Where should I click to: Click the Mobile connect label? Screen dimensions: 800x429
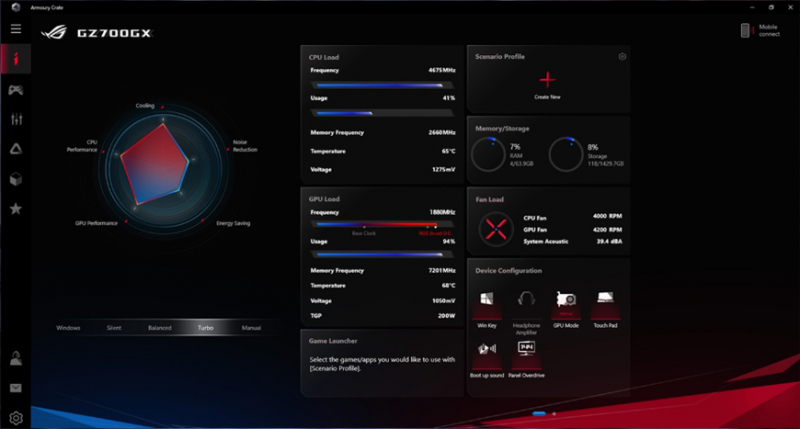[x=769, y=31]
